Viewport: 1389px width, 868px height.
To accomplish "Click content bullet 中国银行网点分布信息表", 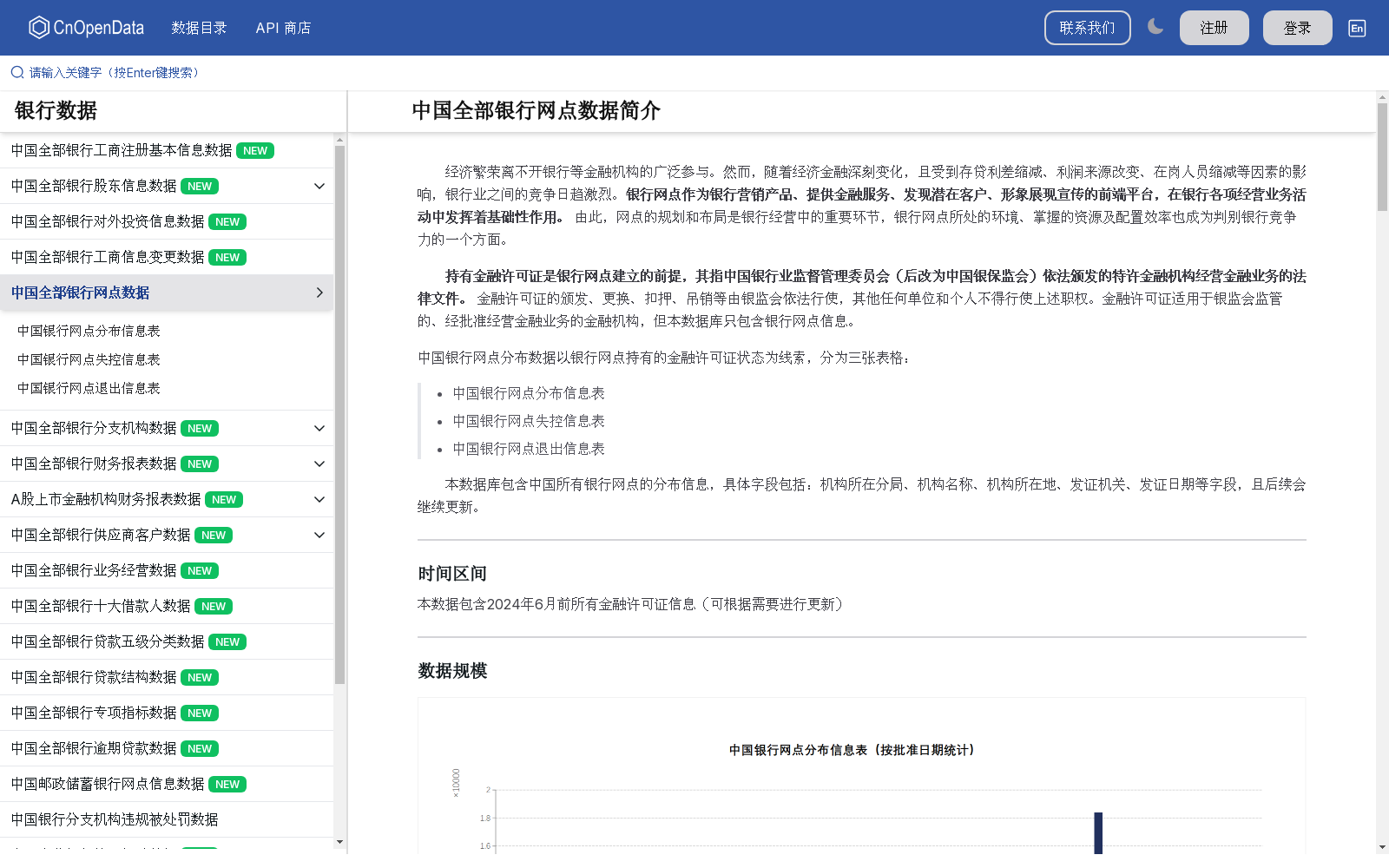I will tap(529, 393).
